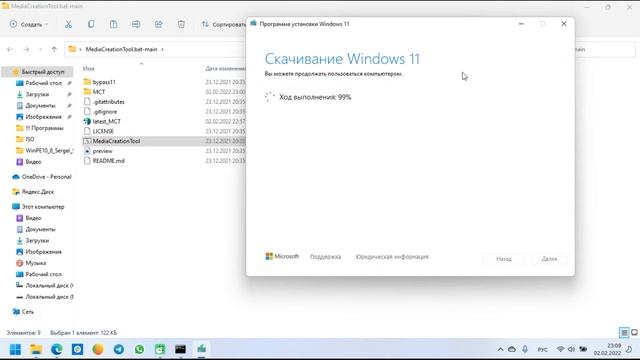Select the .gitattributes file
The height and width of the screenshot is (360, 640).
coord(108,102)
